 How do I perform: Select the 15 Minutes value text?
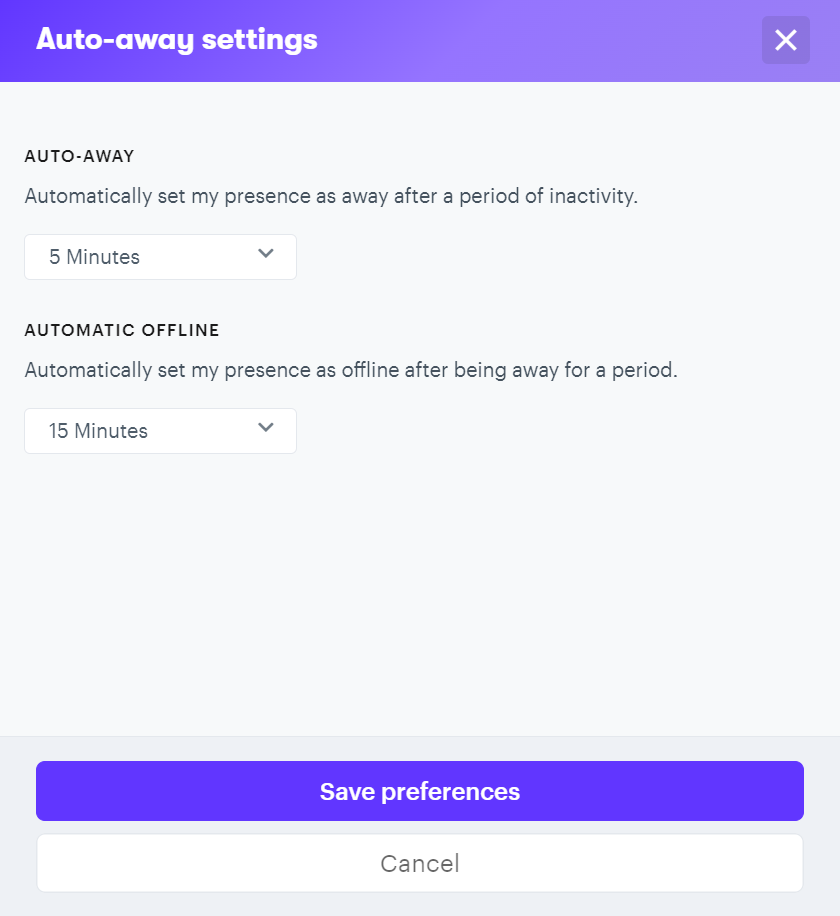(98, 431)
